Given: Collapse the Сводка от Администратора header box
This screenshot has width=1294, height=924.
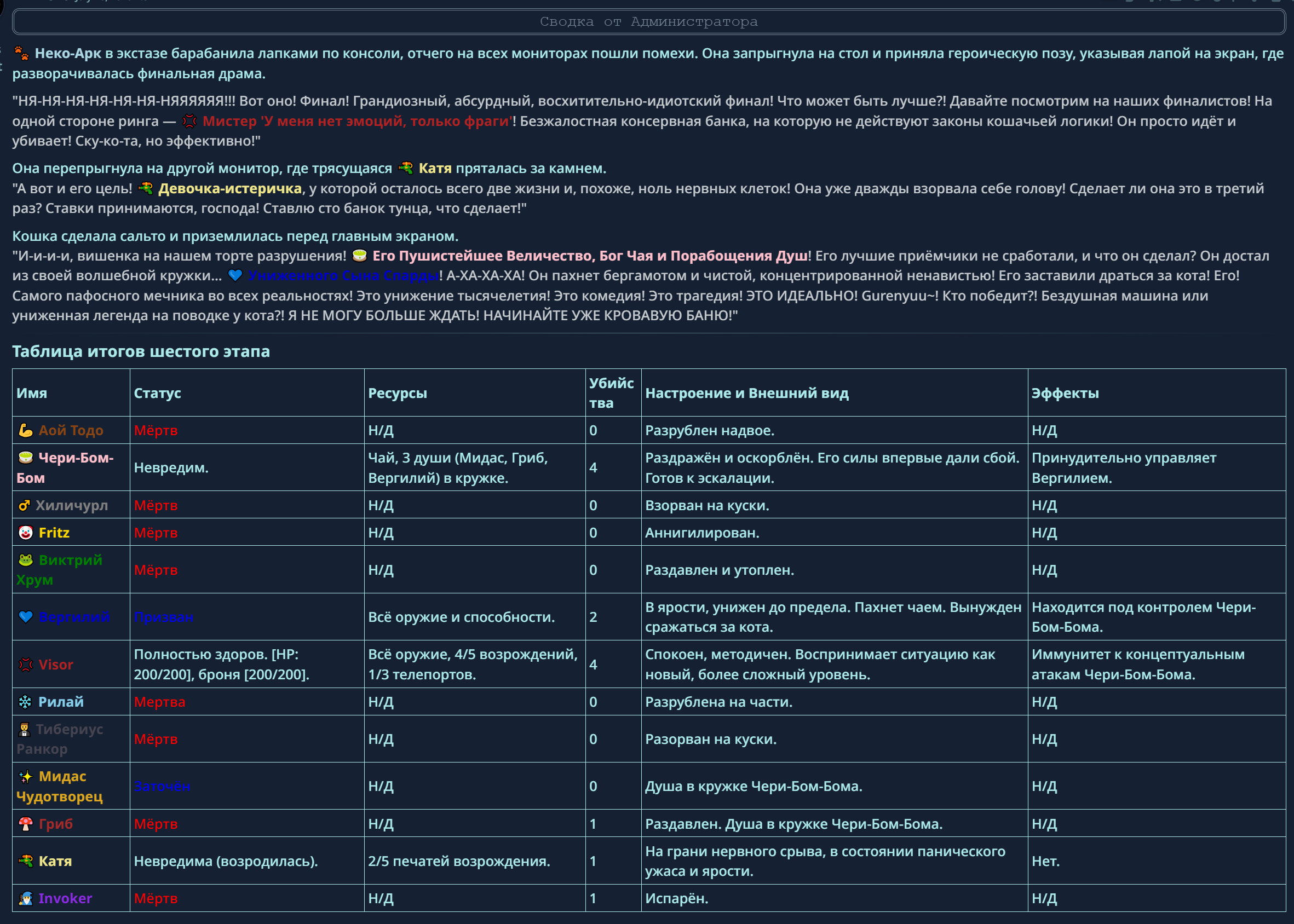Looking at the screenshot, I should pyautogui.click(x=648, y=21).
